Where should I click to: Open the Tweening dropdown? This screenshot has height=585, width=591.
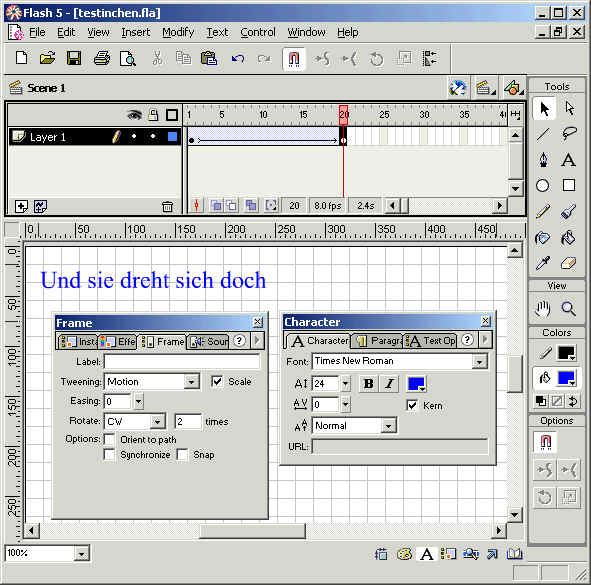click(x=192, y=382)
